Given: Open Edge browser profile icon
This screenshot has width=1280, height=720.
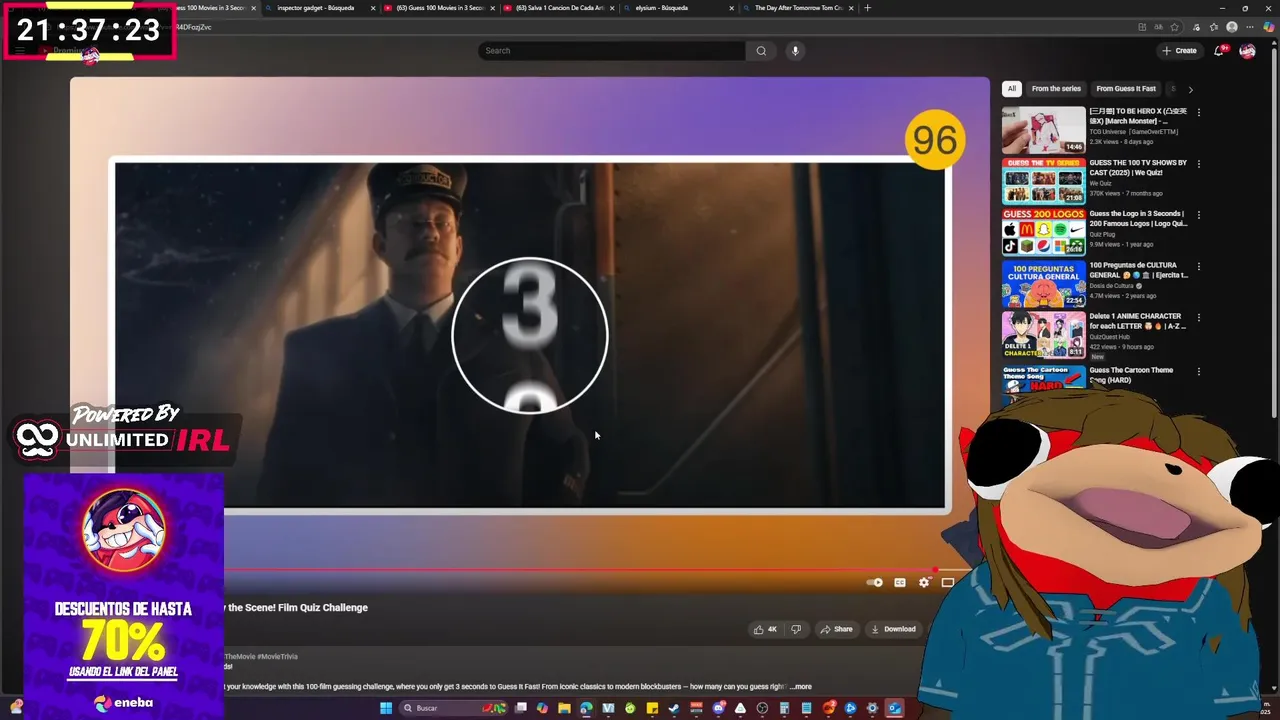Looking at the screenshot, I should click(1232, 27).
